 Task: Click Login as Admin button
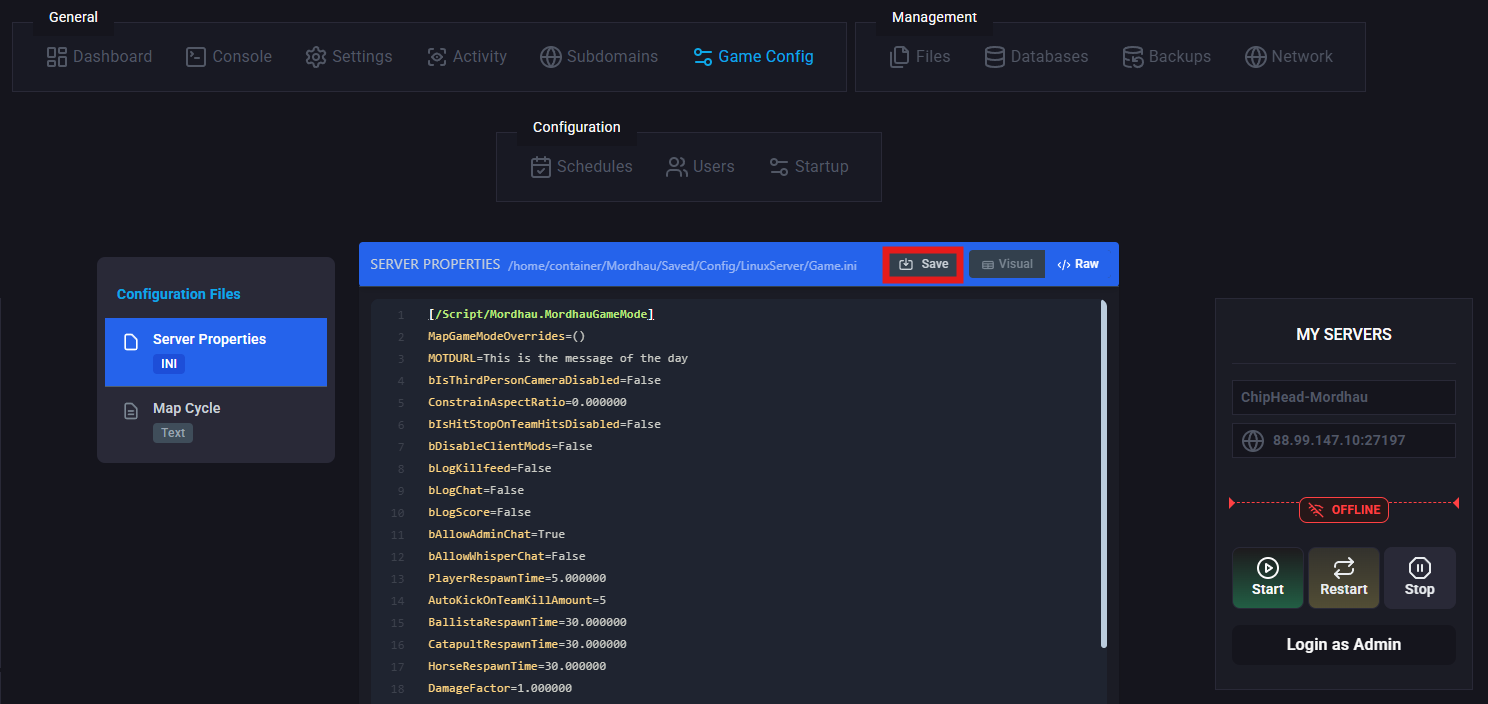pos(1344,645)
